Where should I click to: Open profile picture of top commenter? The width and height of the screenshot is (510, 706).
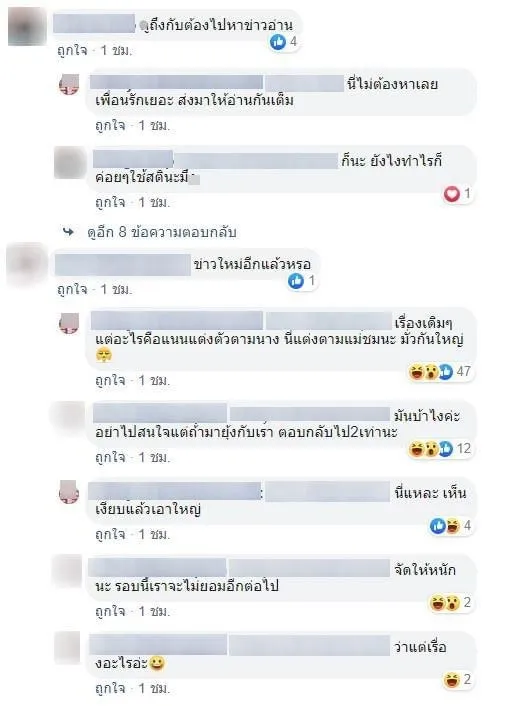(x=27, y=26)
